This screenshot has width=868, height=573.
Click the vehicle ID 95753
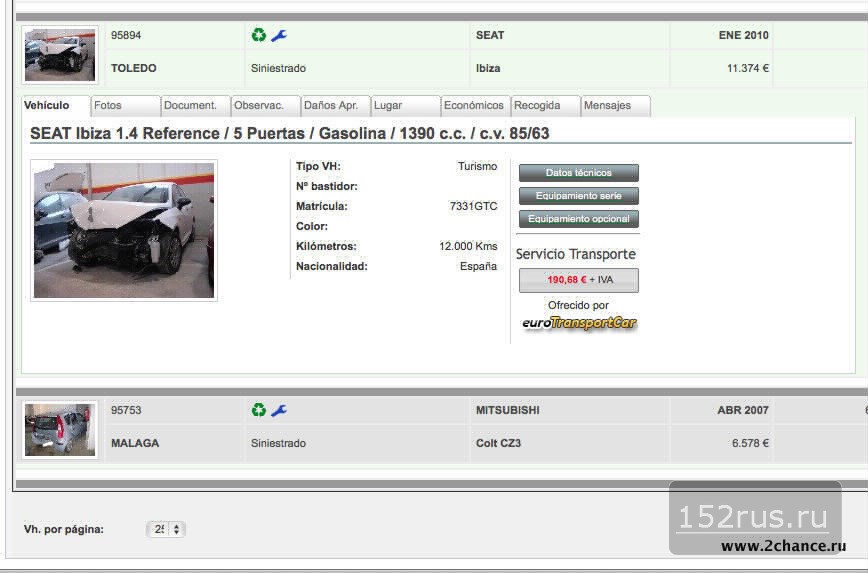tap(126, 410)
